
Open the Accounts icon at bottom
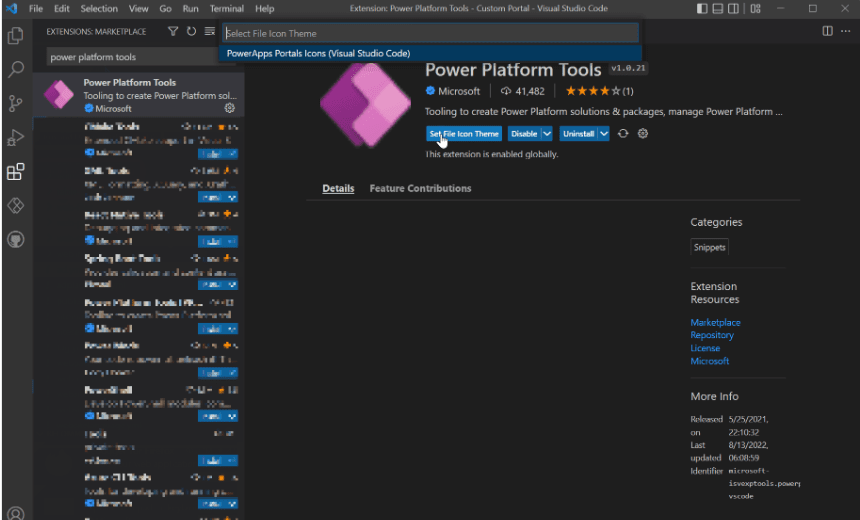(15, 513)
